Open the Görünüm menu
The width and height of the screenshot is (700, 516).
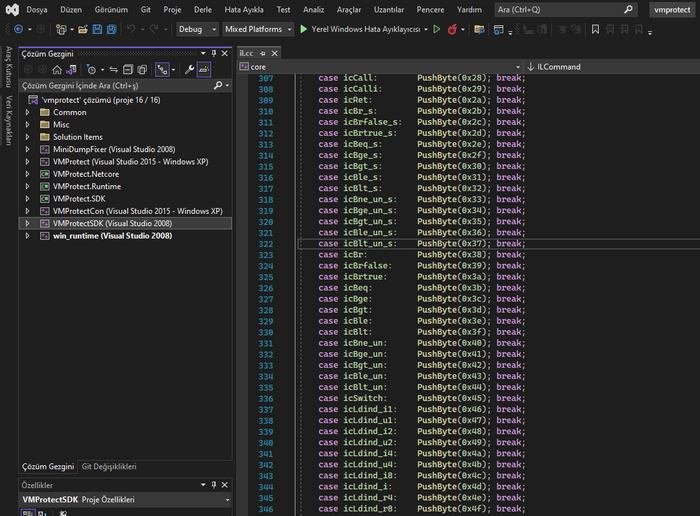(111, 9)
